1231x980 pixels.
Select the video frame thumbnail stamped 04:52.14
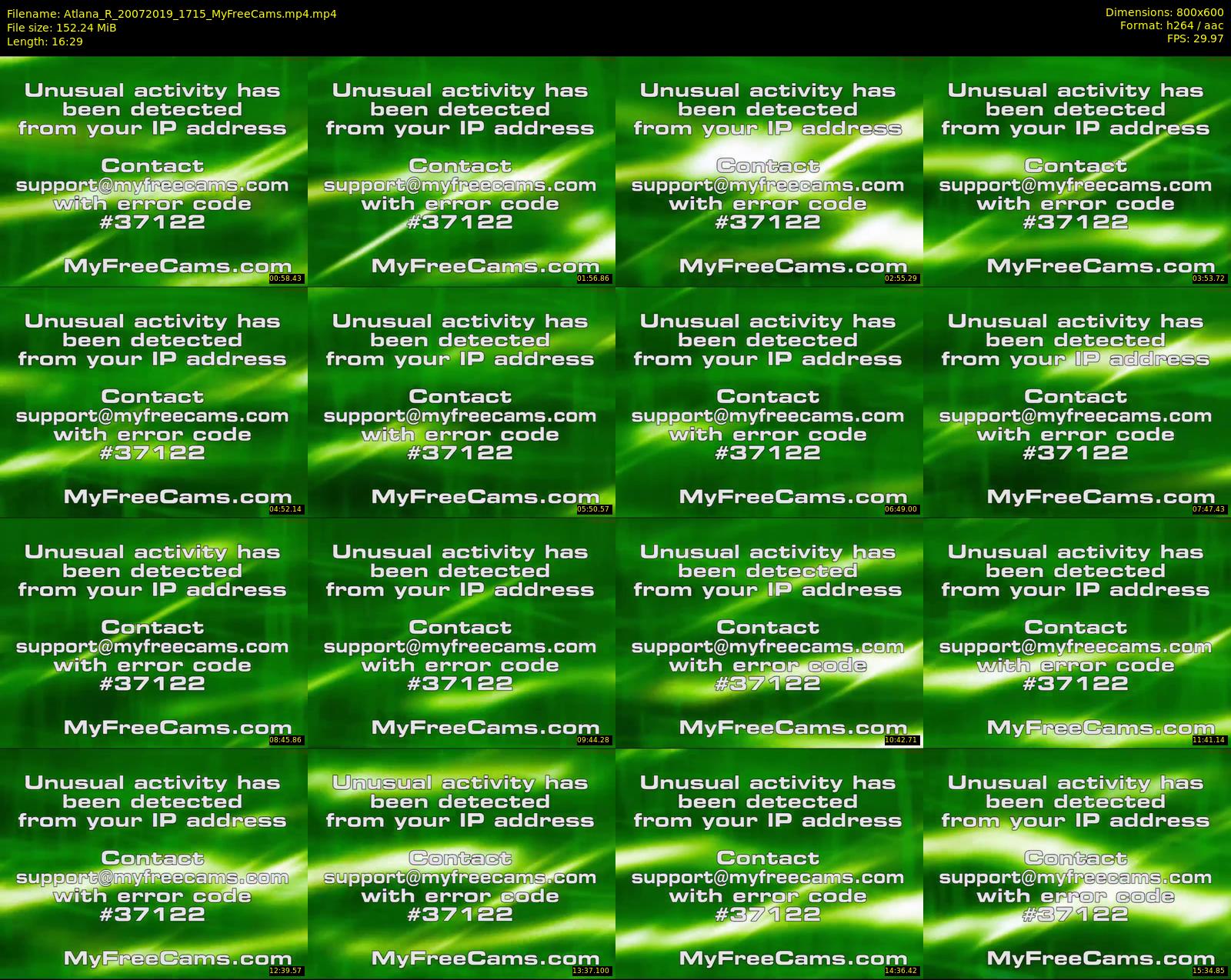point(154,402)
